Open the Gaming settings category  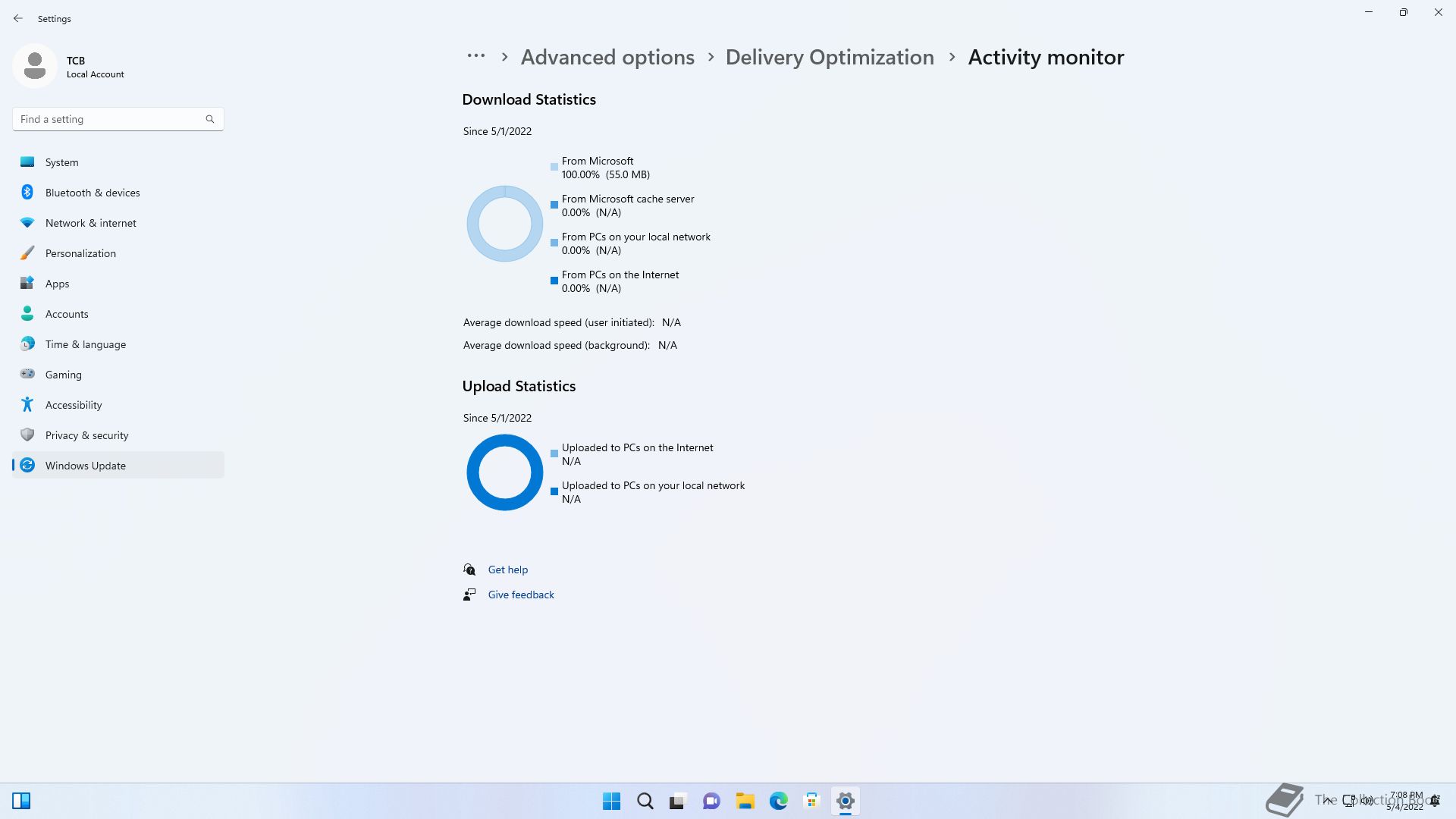[118, 375]
